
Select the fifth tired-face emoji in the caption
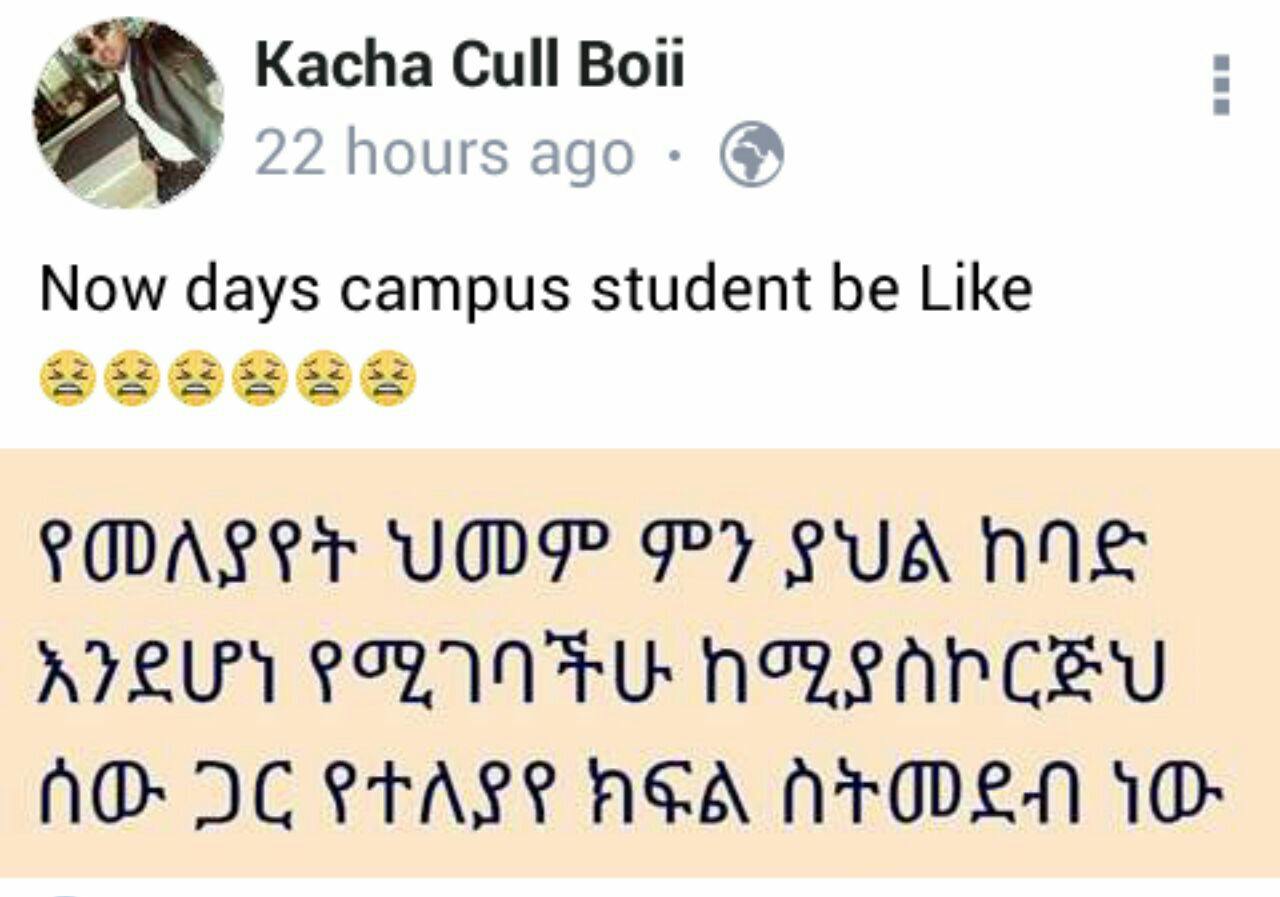pyautogui.click(x=323, y=378)
